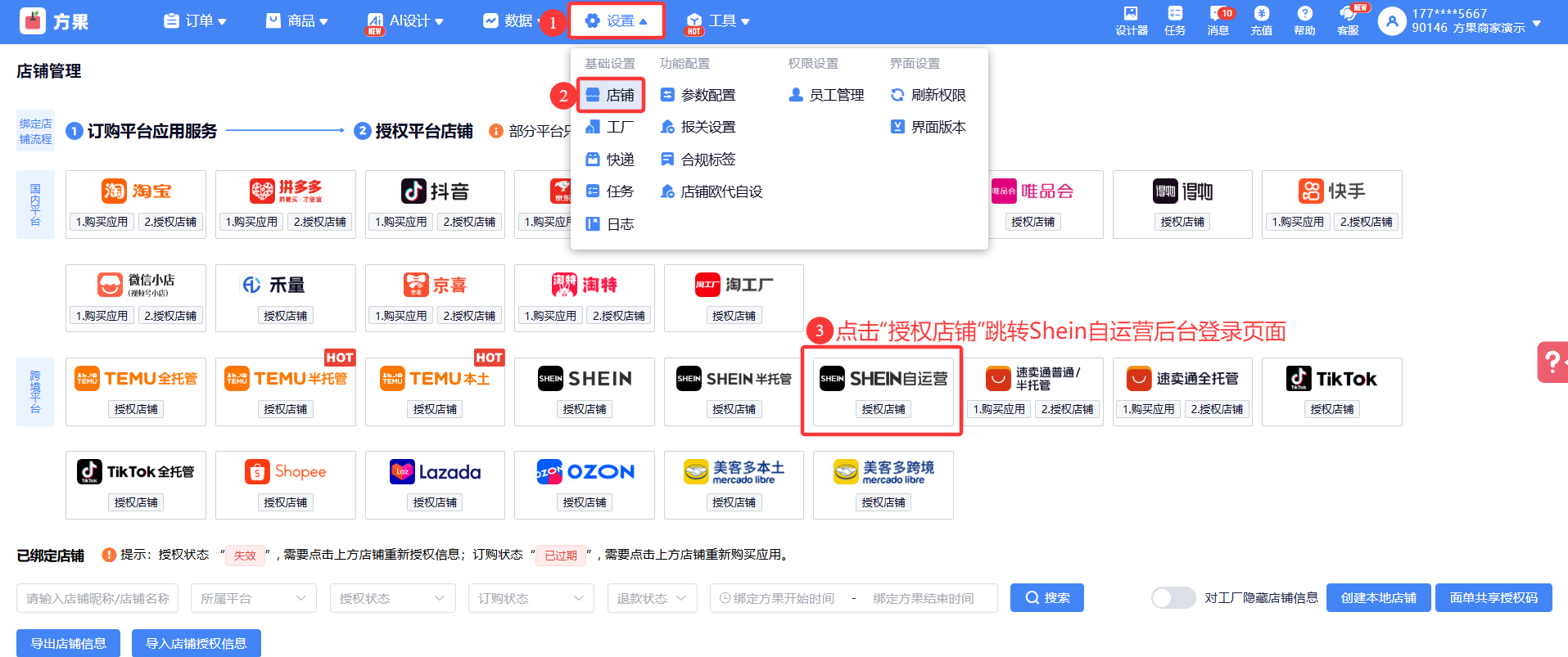Click the 抖音 platform logo

point(435,191)
